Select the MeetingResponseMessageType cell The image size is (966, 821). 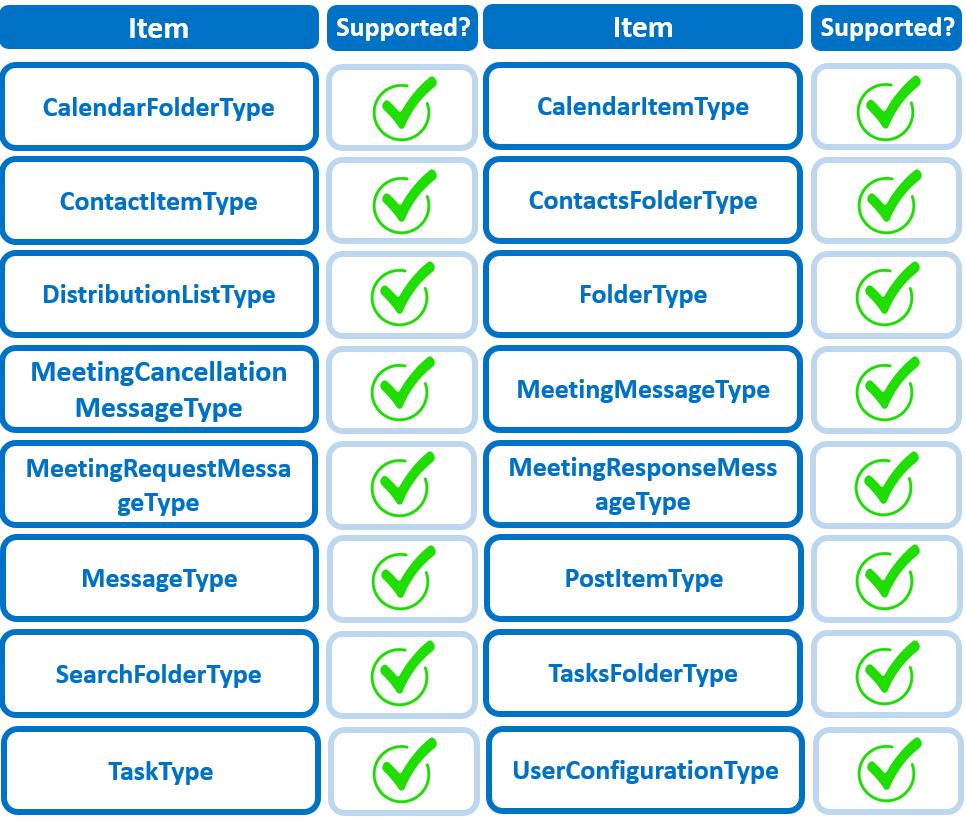[x=643, y=484]
